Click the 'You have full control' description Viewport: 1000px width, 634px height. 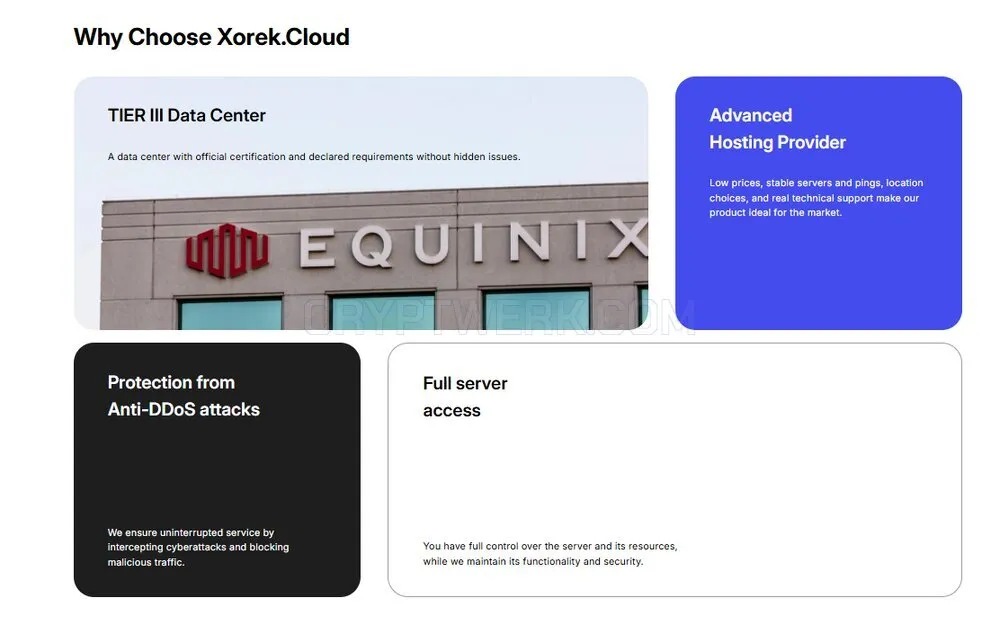(x=550, y=554)
